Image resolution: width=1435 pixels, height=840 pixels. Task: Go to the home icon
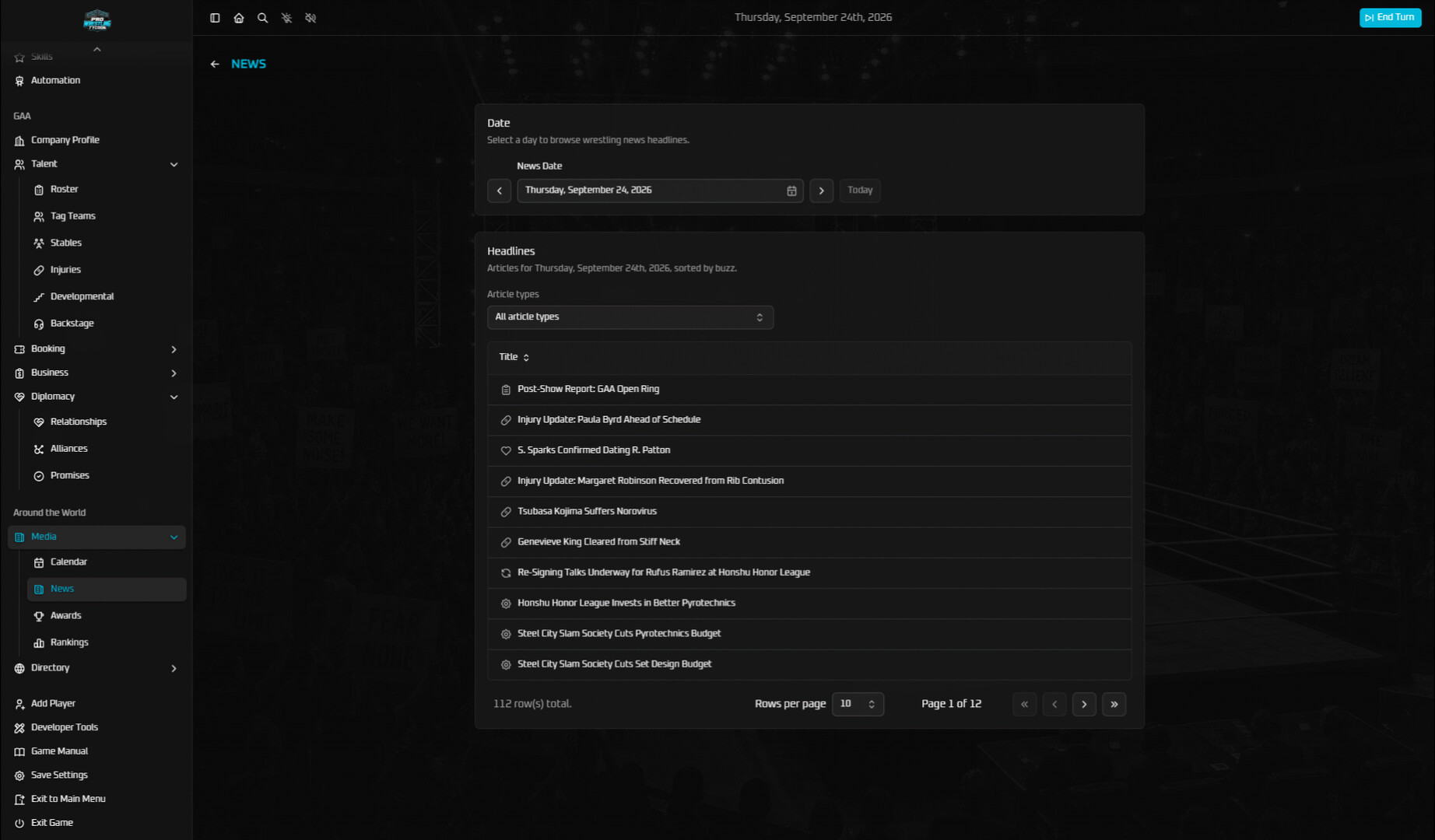coord(239,18)
